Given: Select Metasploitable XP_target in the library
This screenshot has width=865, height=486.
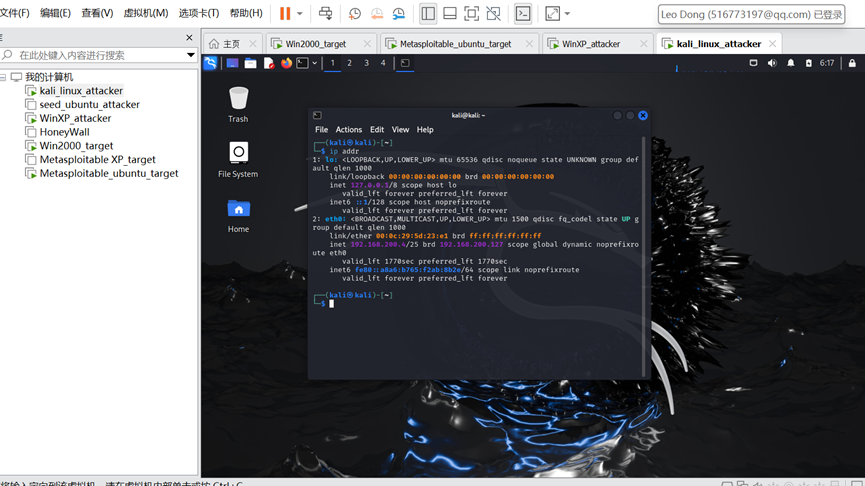Looking at the screenshot, I should tap(97, 159).
